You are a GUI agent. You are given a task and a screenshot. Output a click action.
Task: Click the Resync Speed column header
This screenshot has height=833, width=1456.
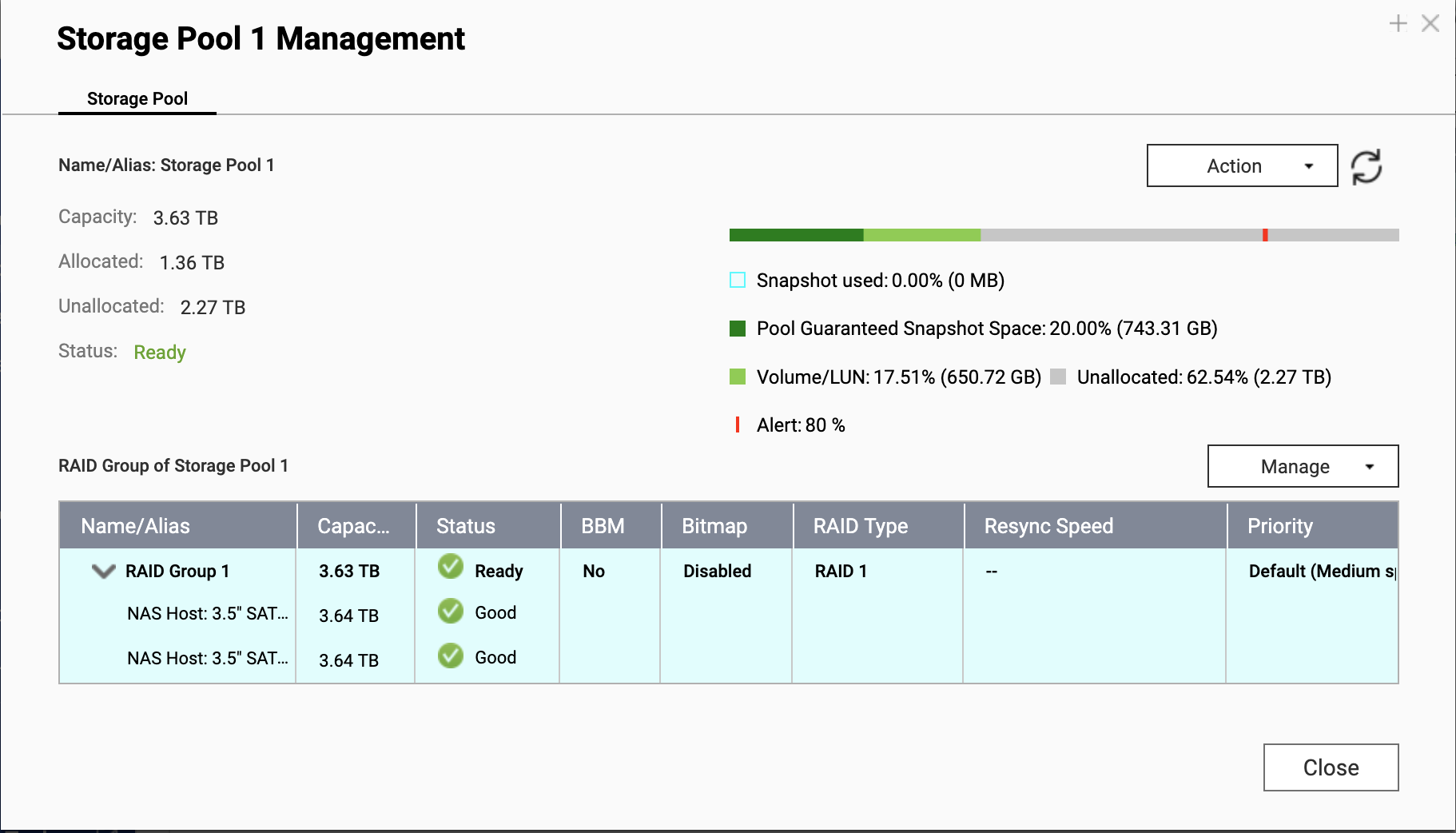pos(1048,526)
